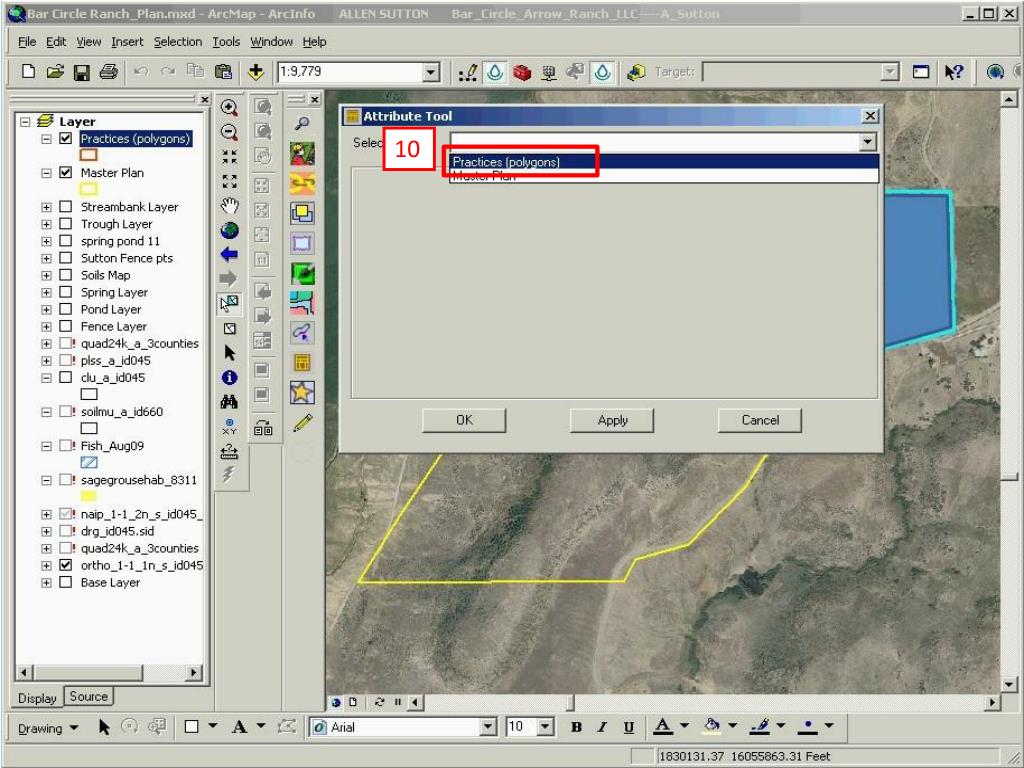1024x768 pixels.
Task: Open the map scale dropdown
Action: (x=431, y=72)
